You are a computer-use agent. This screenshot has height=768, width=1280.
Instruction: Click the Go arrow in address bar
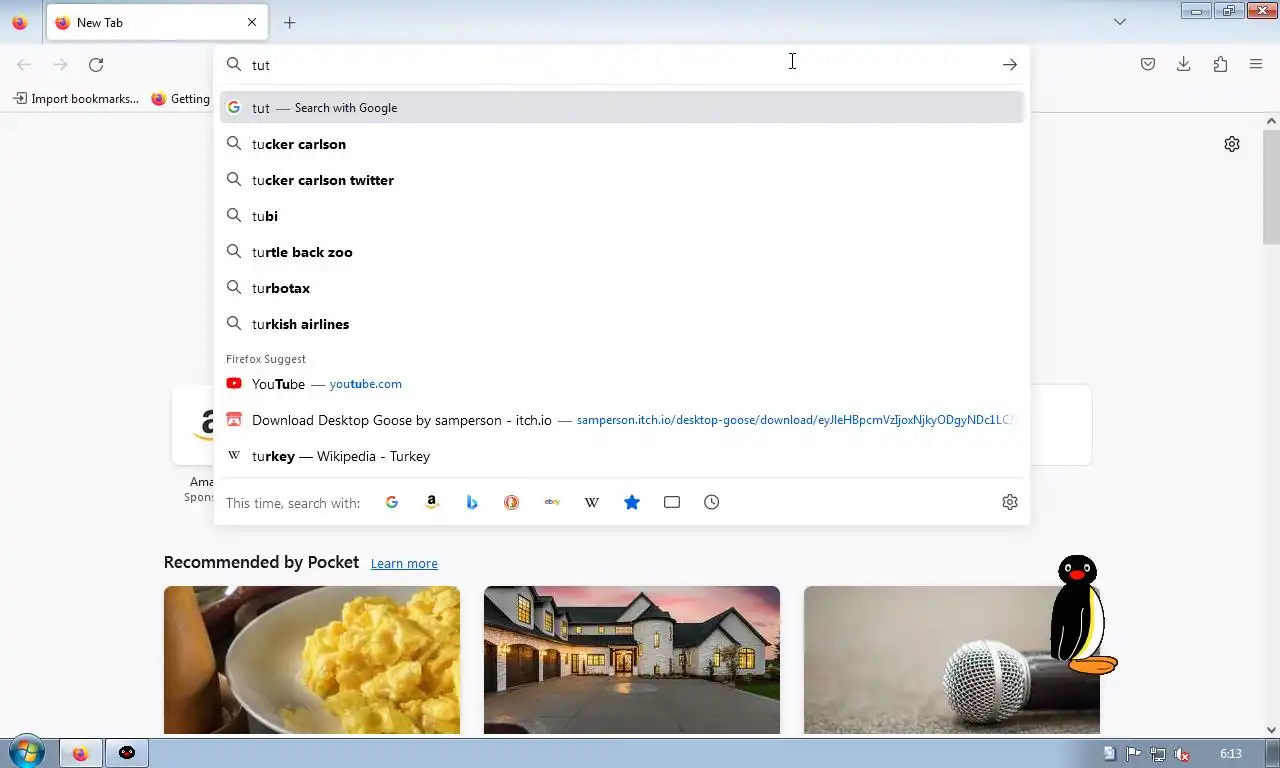(1010, 64)
